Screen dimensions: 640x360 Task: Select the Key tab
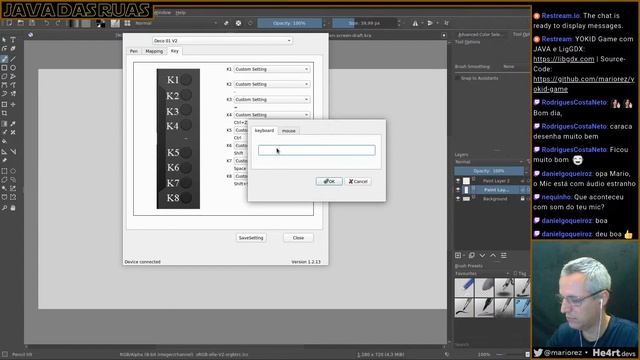point(175,51)
